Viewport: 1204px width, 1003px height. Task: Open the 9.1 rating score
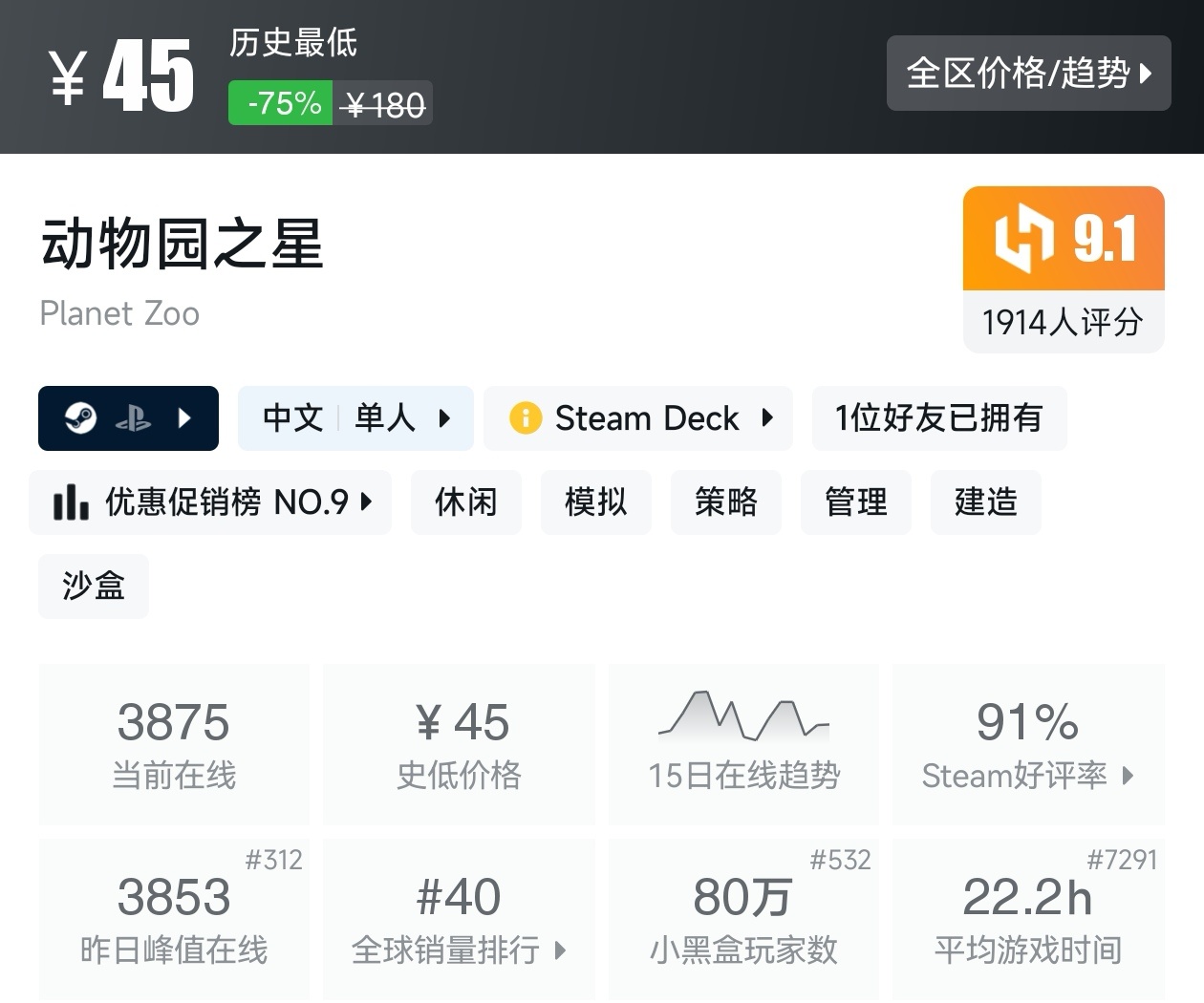coord(1105,238)
